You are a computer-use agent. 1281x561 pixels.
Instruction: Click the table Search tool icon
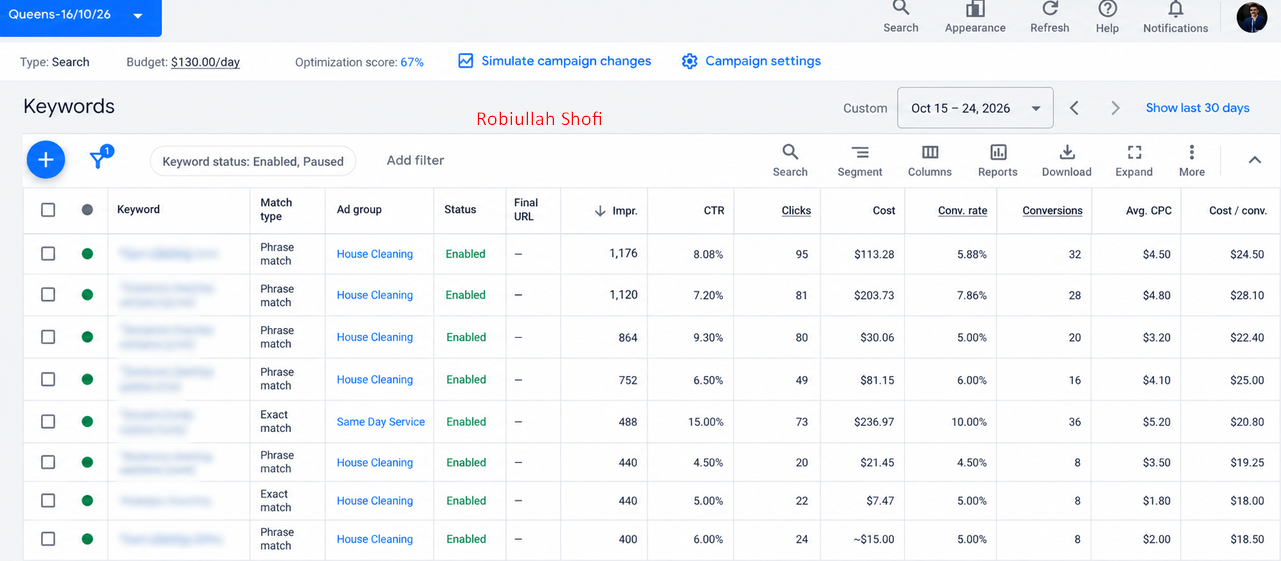tap(790, 152)
